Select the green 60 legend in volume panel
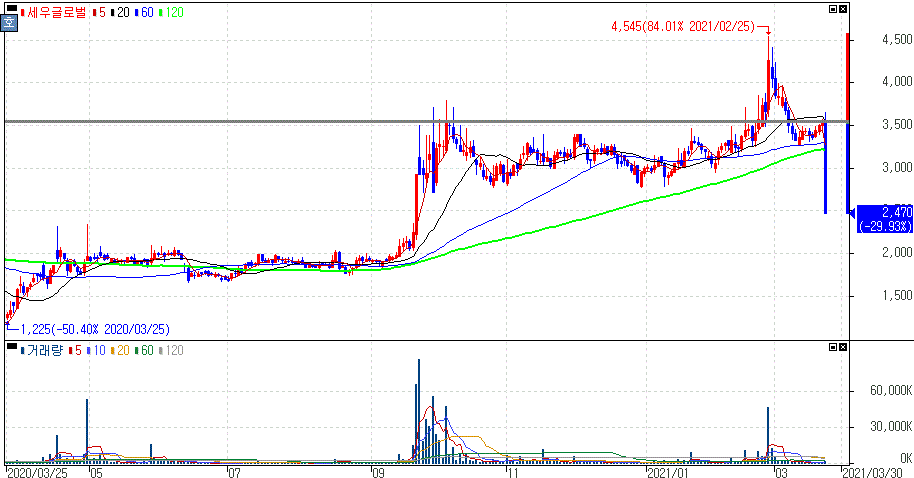Viewport: 914px width, 478px height. tap(143, 350)
